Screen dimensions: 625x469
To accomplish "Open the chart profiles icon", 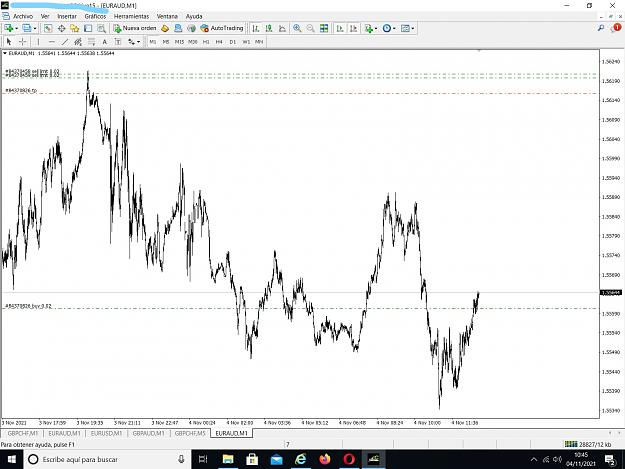I will point(26,28).
